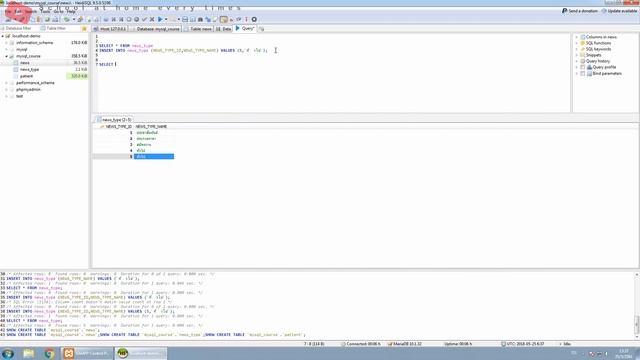Open the Go to menu
Screen dimensions: 640x360
click(58, 11)
